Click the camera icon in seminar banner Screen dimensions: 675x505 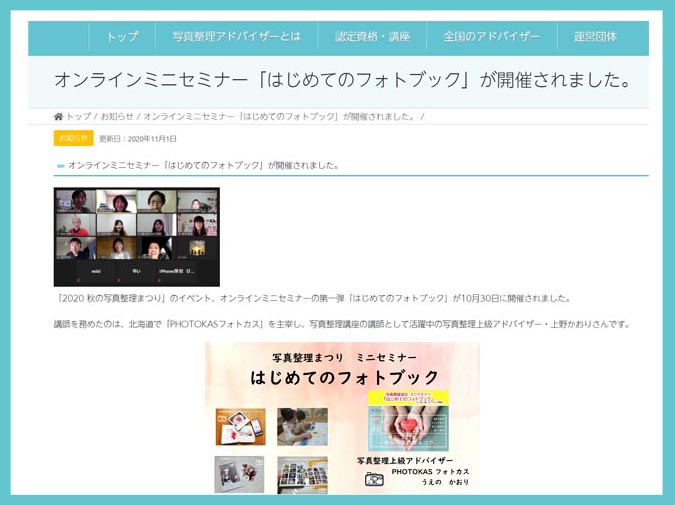coord(374,479)
